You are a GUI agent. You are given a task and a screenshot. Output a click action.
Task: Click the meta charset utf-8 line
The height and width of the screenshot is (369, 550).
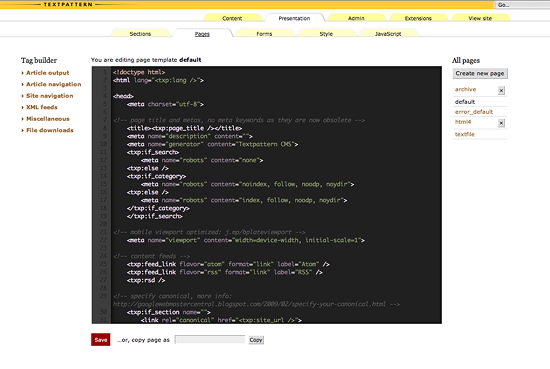[x=165, y=104]
